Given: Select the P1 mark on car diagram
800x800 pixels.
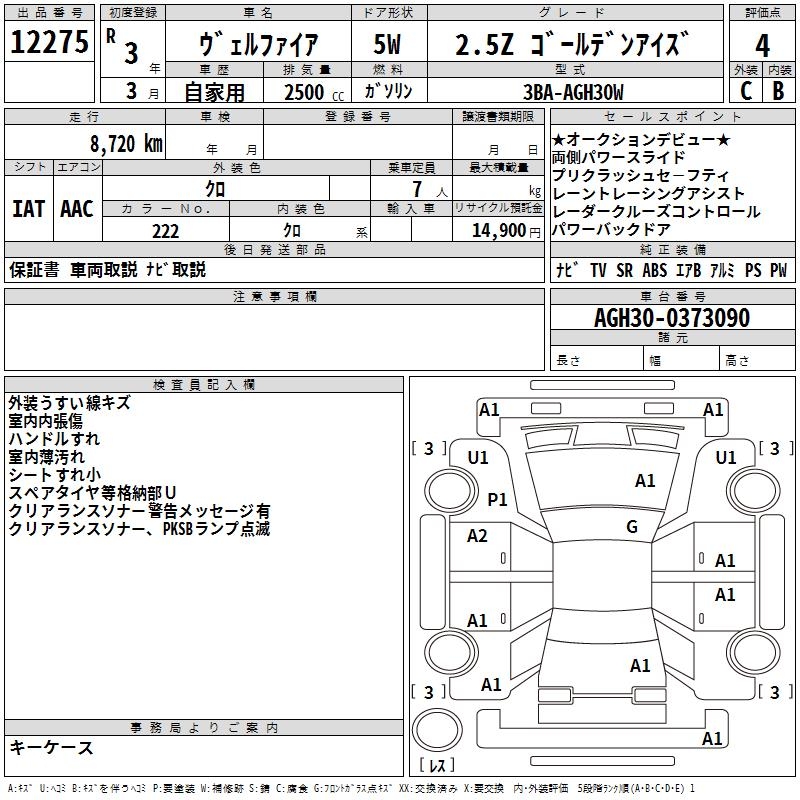Looking at the screenshot, I should pos(497,499).
